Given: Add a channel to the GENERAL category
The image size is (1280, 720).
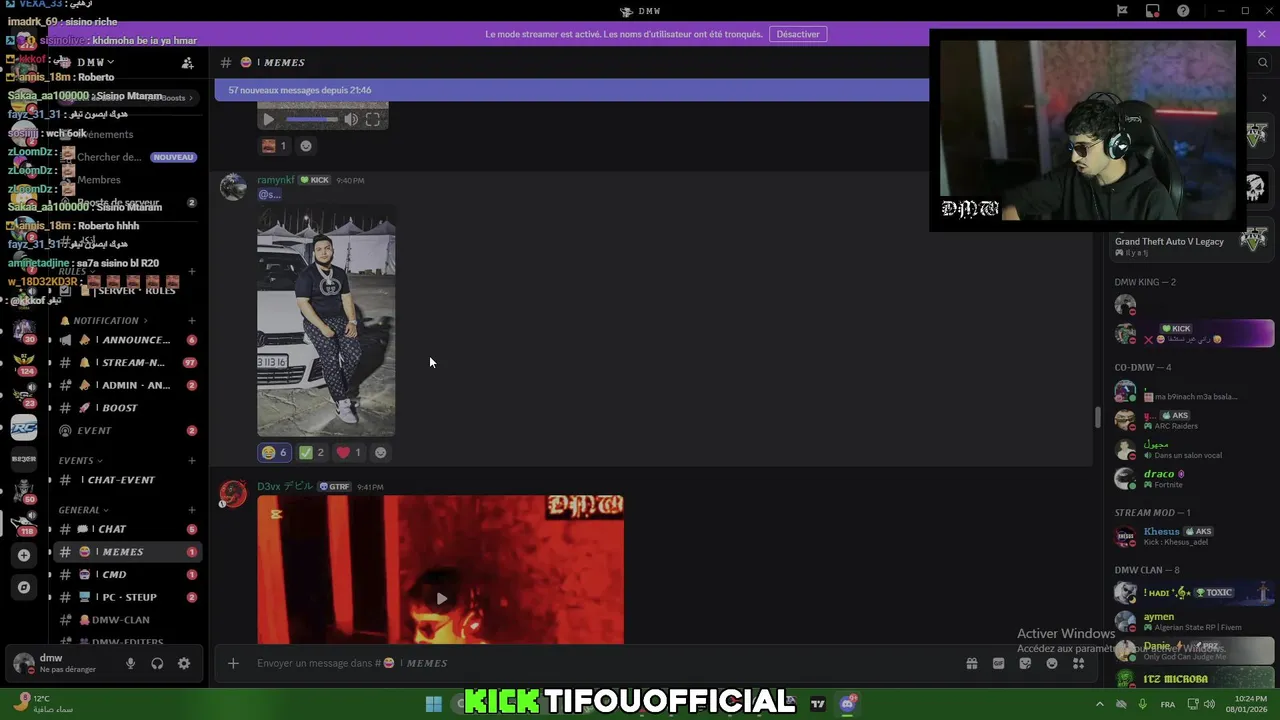Looking at the screenshot, I should coord(192,510).
